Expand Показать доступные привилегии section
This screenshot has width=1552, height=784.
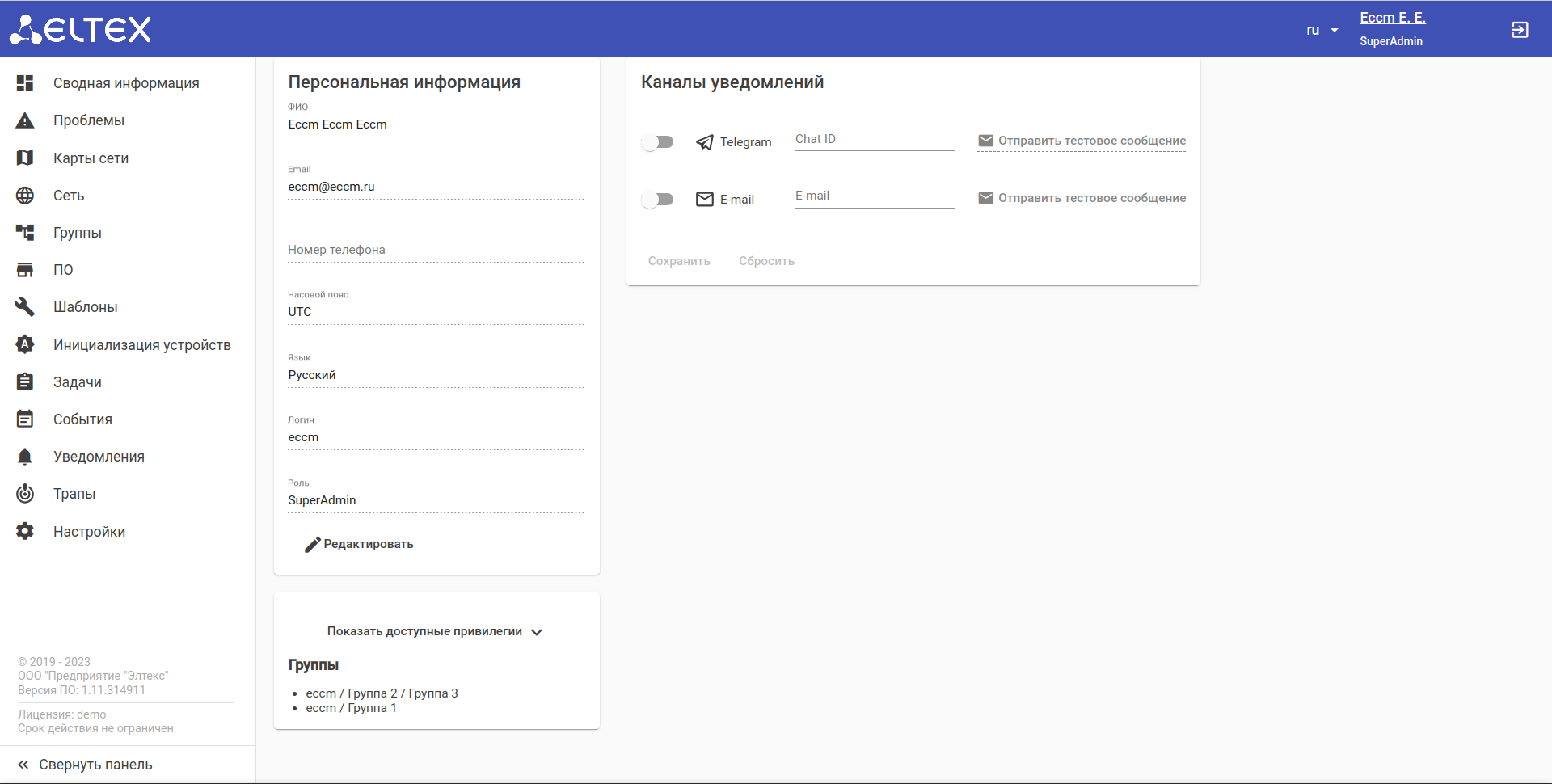coord(435,631)
